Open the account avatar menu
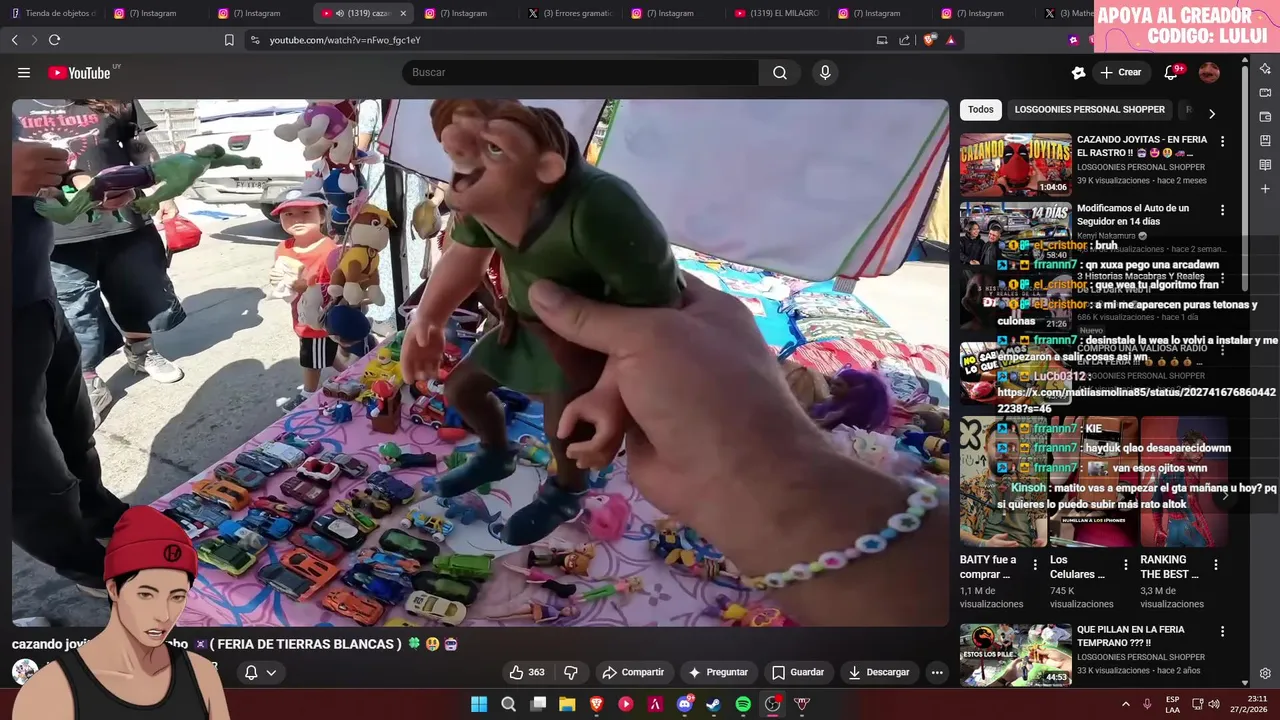The image size is (1280, 720). 1209,72
